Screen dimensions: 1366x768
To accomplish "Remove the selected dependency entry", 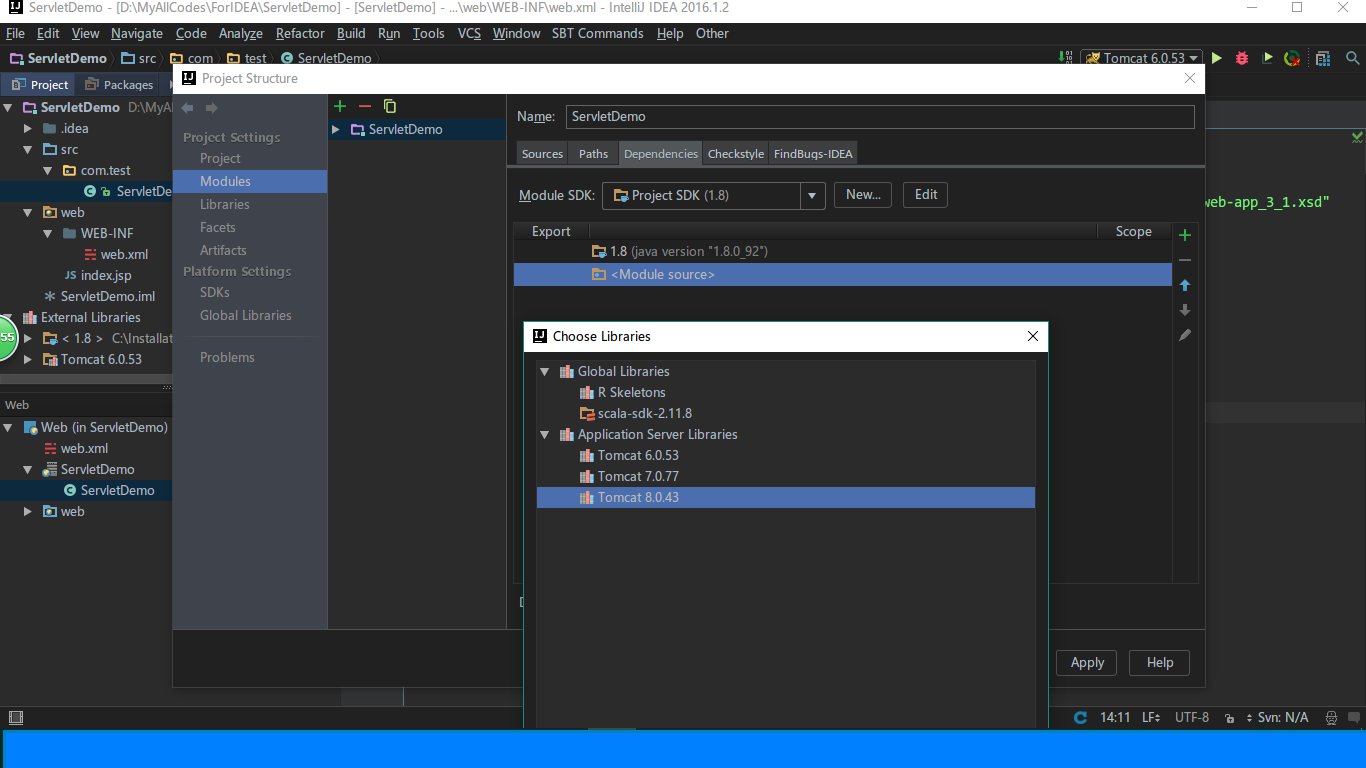I will click(x=1185, y=260).
